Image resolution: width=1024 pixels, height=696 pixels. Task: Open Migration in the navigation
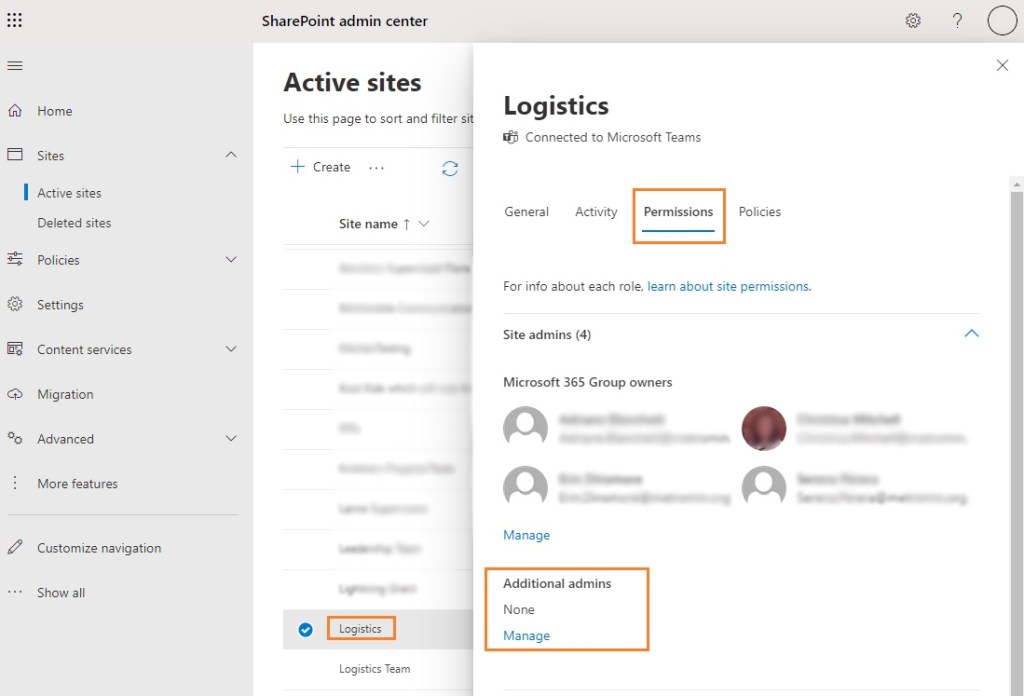65,394
